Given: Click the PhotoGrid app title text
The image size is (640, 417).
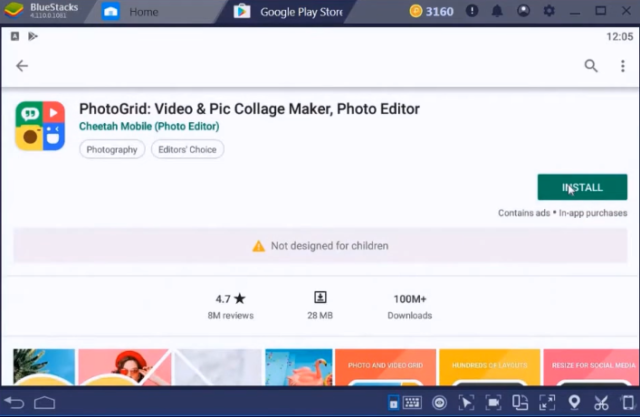Looking at the screenshot, I should pyautogui.click(x=249, y=109).
